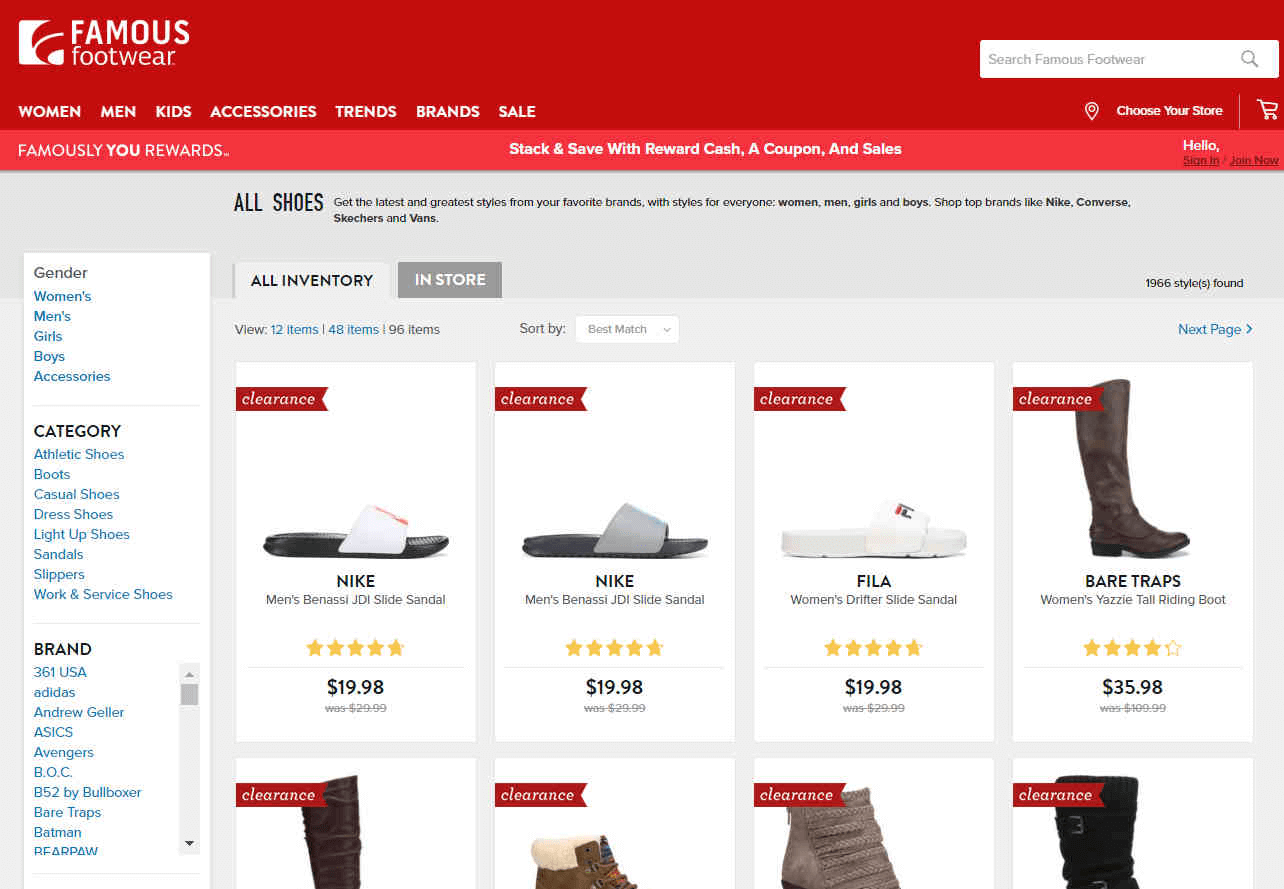Click the search magnifier icon
The width and height of the screenshot is (1284, 889).
pos(1249,59)
